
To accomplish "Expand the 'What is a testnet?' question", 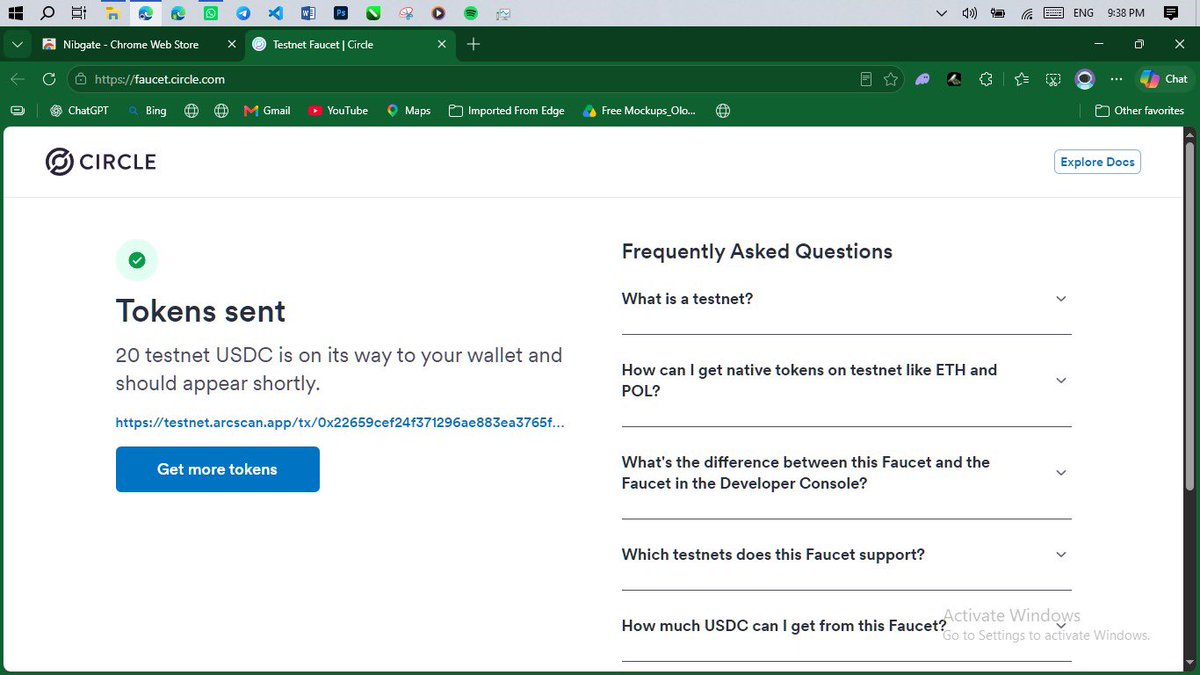I will click(846, 299).
